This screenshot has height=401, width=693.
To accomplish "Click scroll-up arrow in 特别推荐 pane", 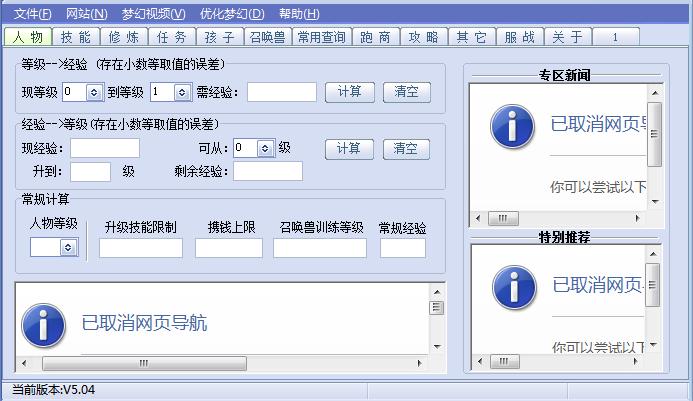I will point(653,254).
